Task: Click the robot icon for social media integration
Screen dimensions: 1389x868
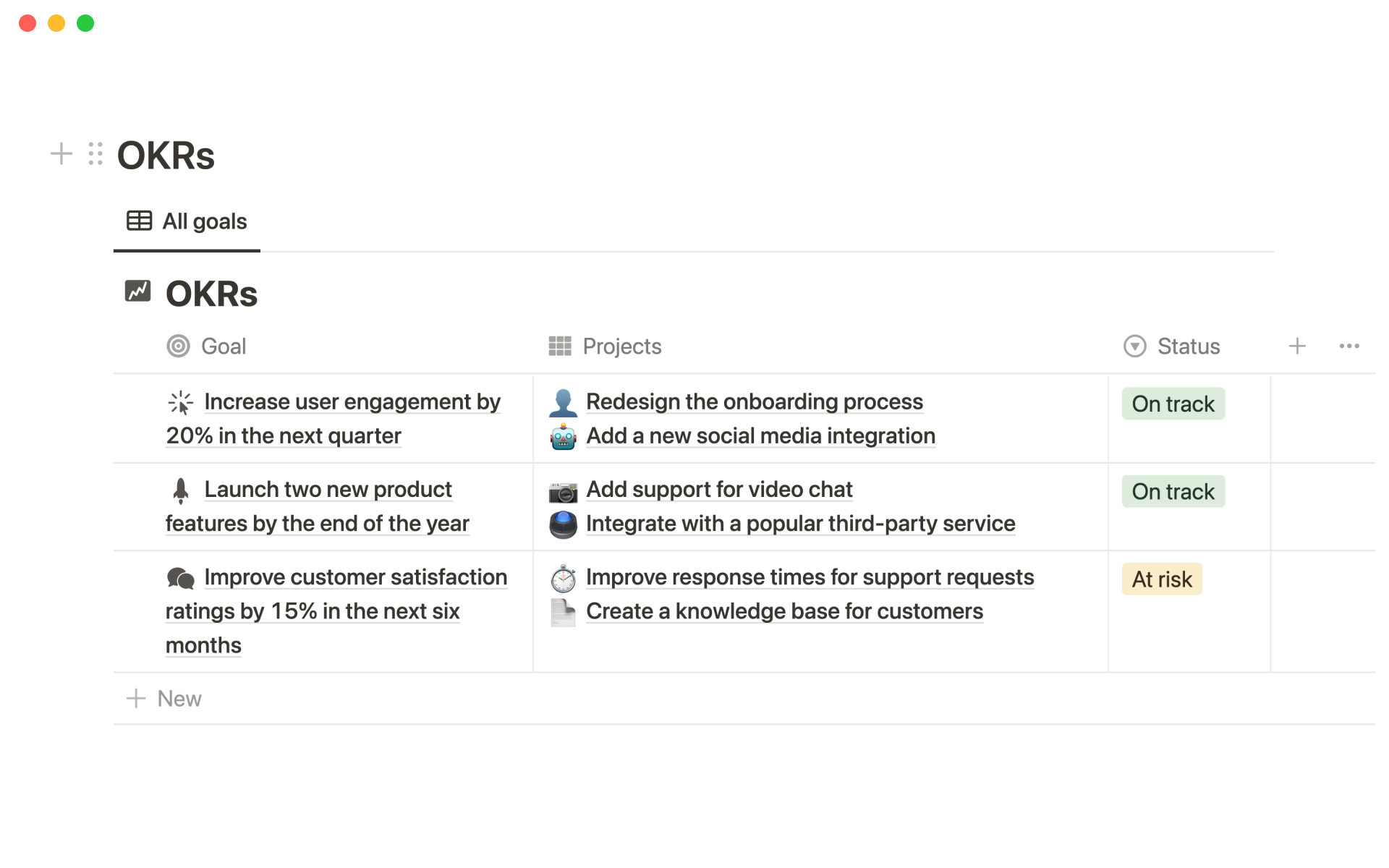Action: [563, 437]
